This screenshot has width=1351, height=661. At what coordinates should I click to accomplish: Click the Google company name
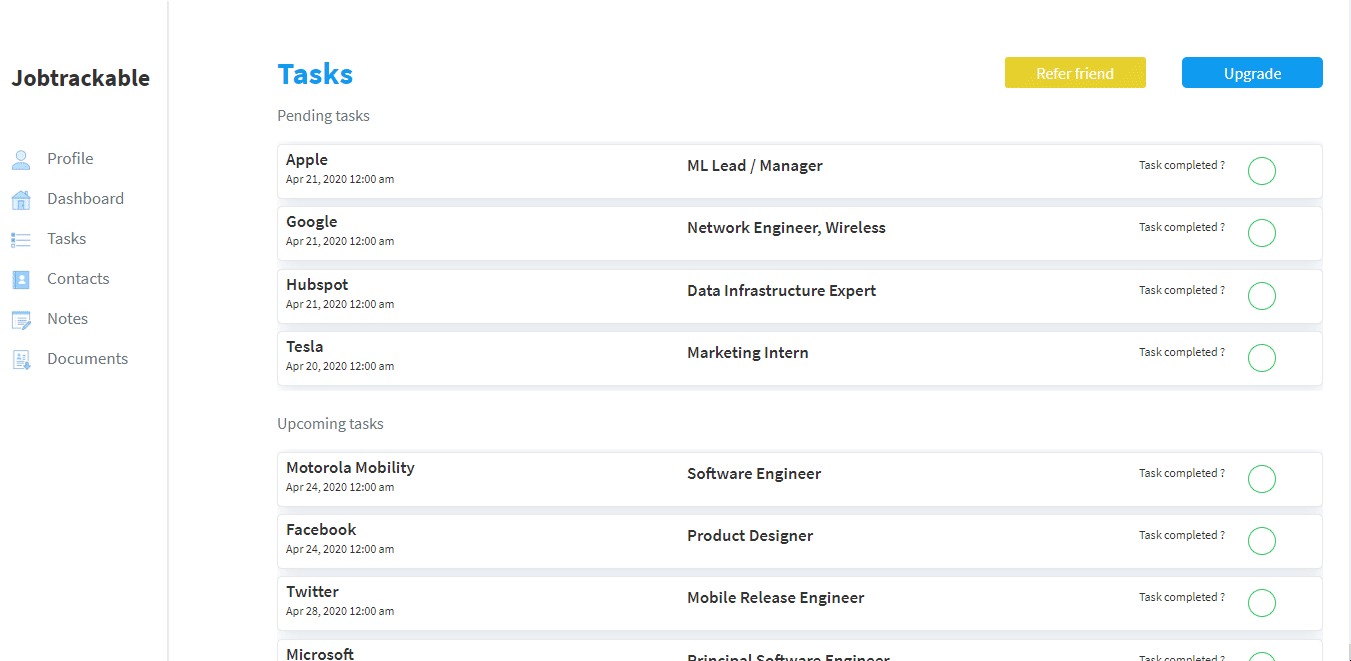coord(312,222)
